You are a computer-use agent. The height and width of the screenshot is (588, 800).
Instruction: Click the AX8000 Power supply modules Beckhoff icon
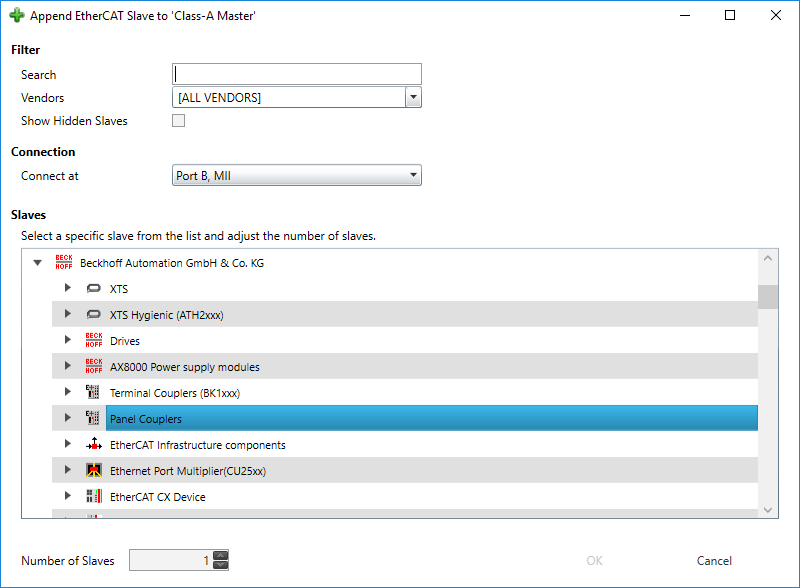pos(93,366)
